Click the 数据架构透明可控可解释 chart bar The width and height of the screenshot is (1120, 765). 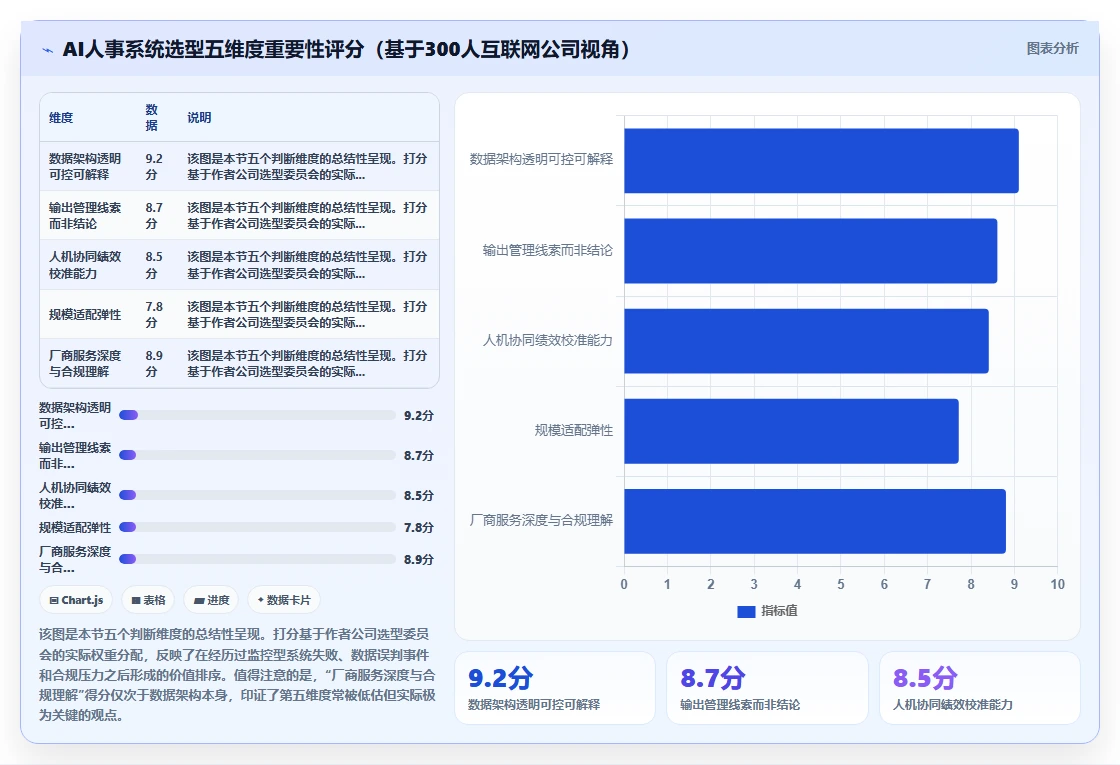tap(821, 161)
